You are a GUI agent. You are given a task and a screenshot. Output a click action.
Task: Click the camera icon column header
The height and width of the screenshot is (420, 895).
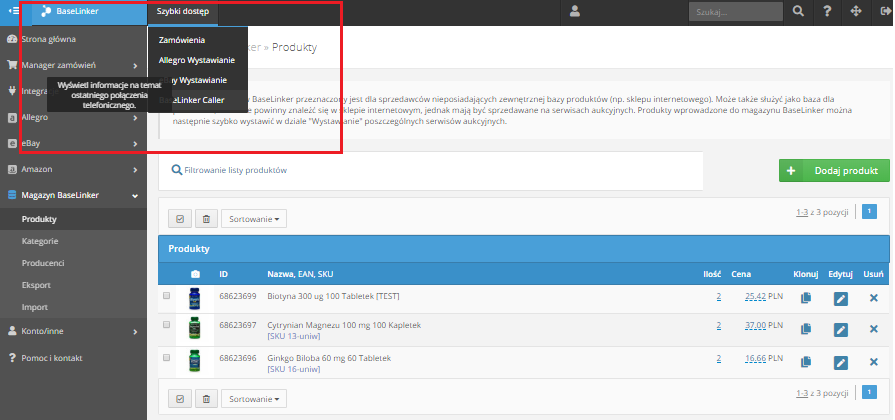click(195, 274)
